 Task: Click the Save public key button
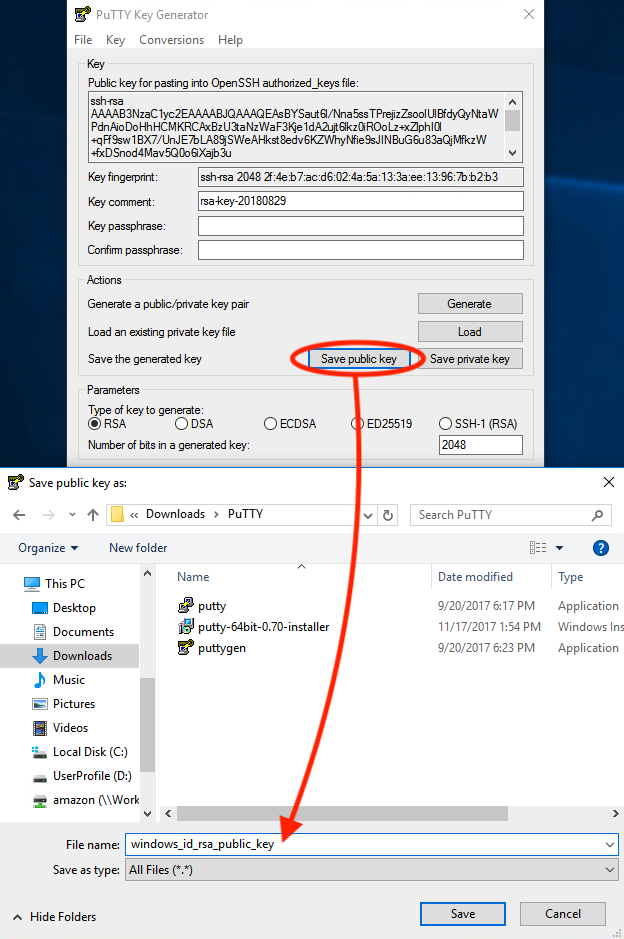coord(359,359)
